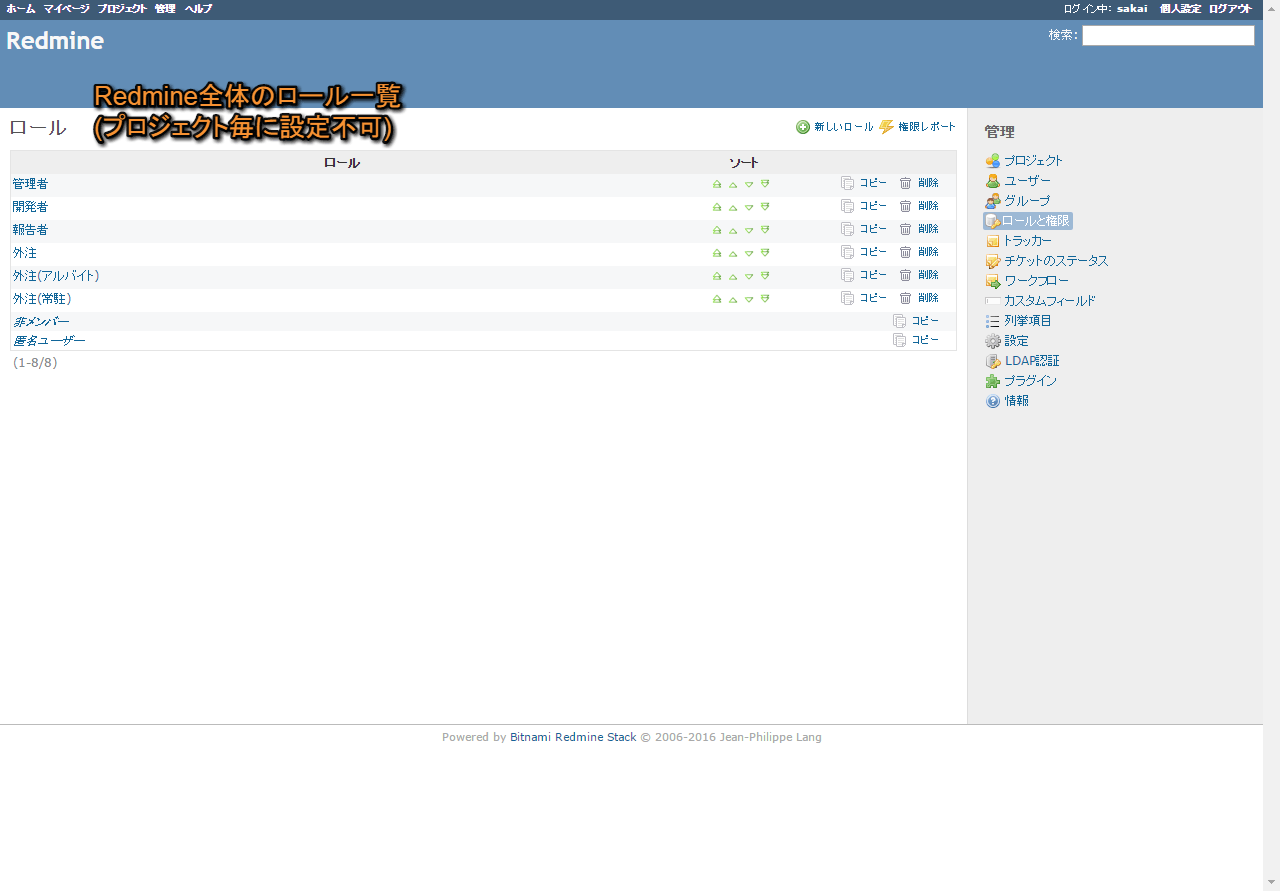
Task: Move 外注(常駐) role to bottom
Action: [x=765, y=299]
